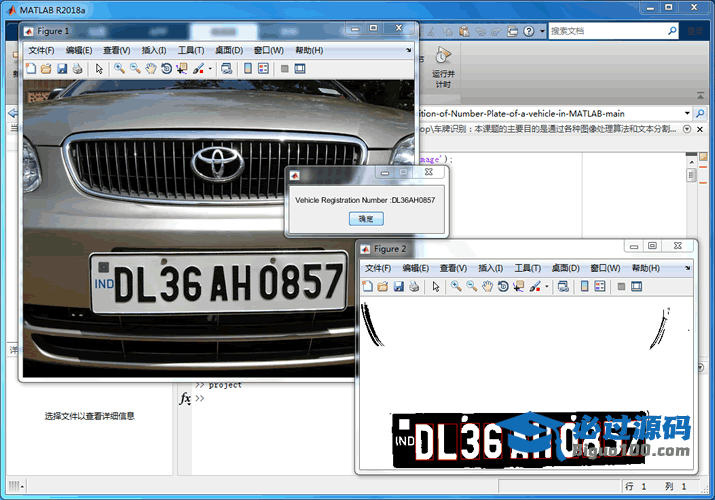Click Insert Legend icon in Figure 2
The height and width of the screenshot is (500, 715).
coord(600,286)
